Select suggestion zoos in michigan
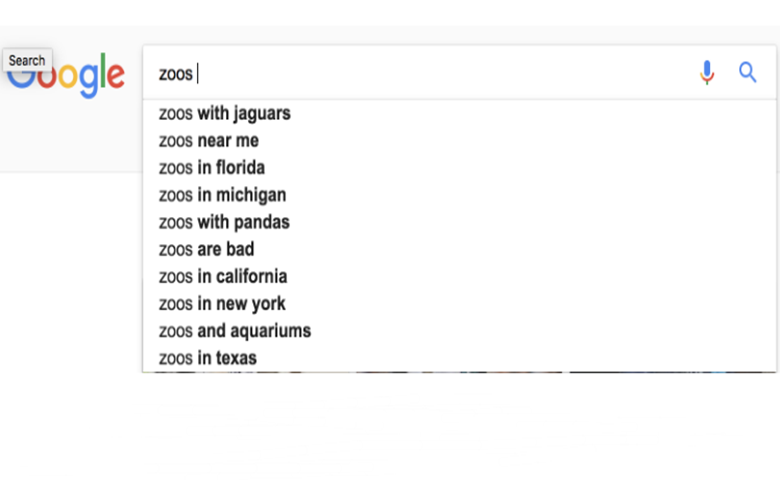This screenshot has width=780, height=480. [459, 195]
